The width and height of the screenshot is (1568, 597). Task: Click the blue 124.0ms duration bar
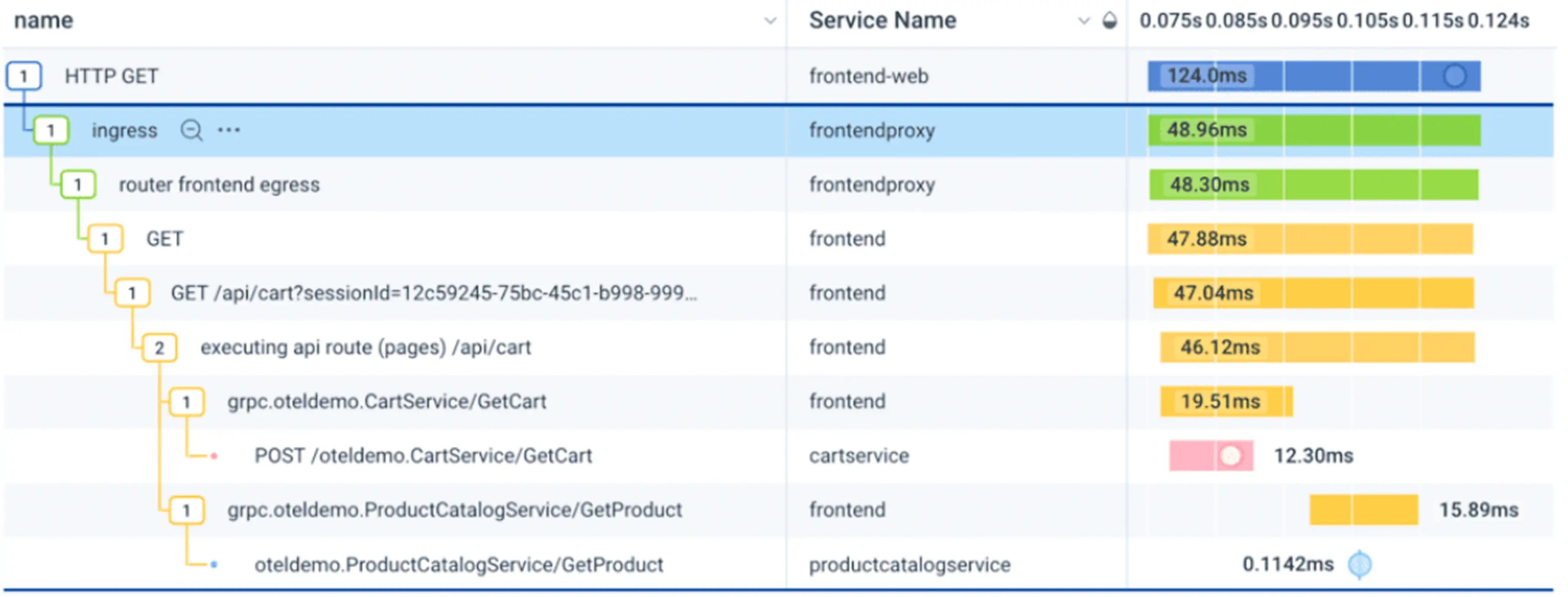[x=1314, y=76]
